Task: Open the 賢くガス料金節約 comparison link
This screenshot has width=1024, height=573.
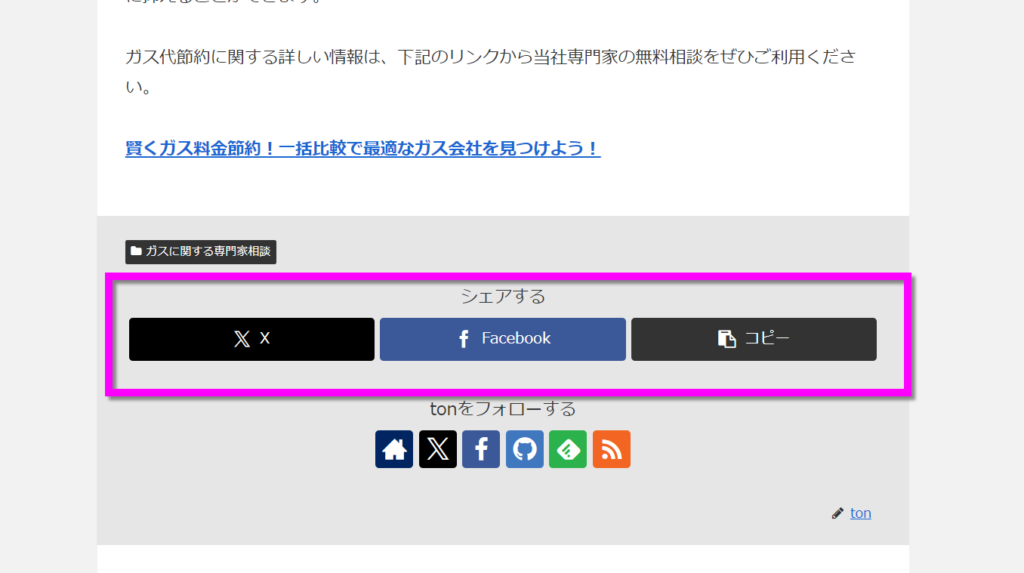Action: pos(362,148)
